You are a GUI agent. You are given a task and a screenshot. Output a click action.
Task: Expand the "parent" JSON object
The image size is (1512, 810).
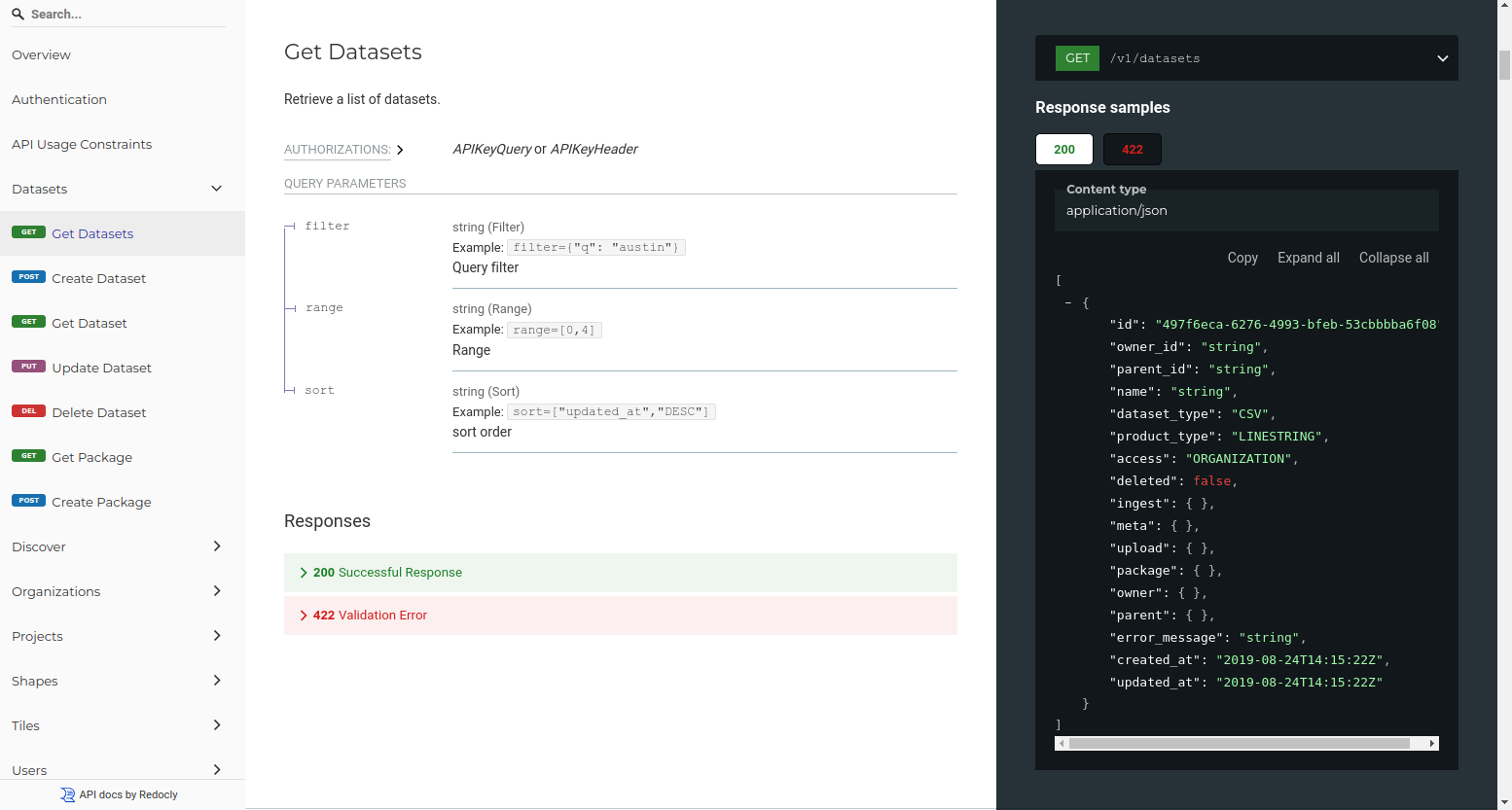(1198, 616)
